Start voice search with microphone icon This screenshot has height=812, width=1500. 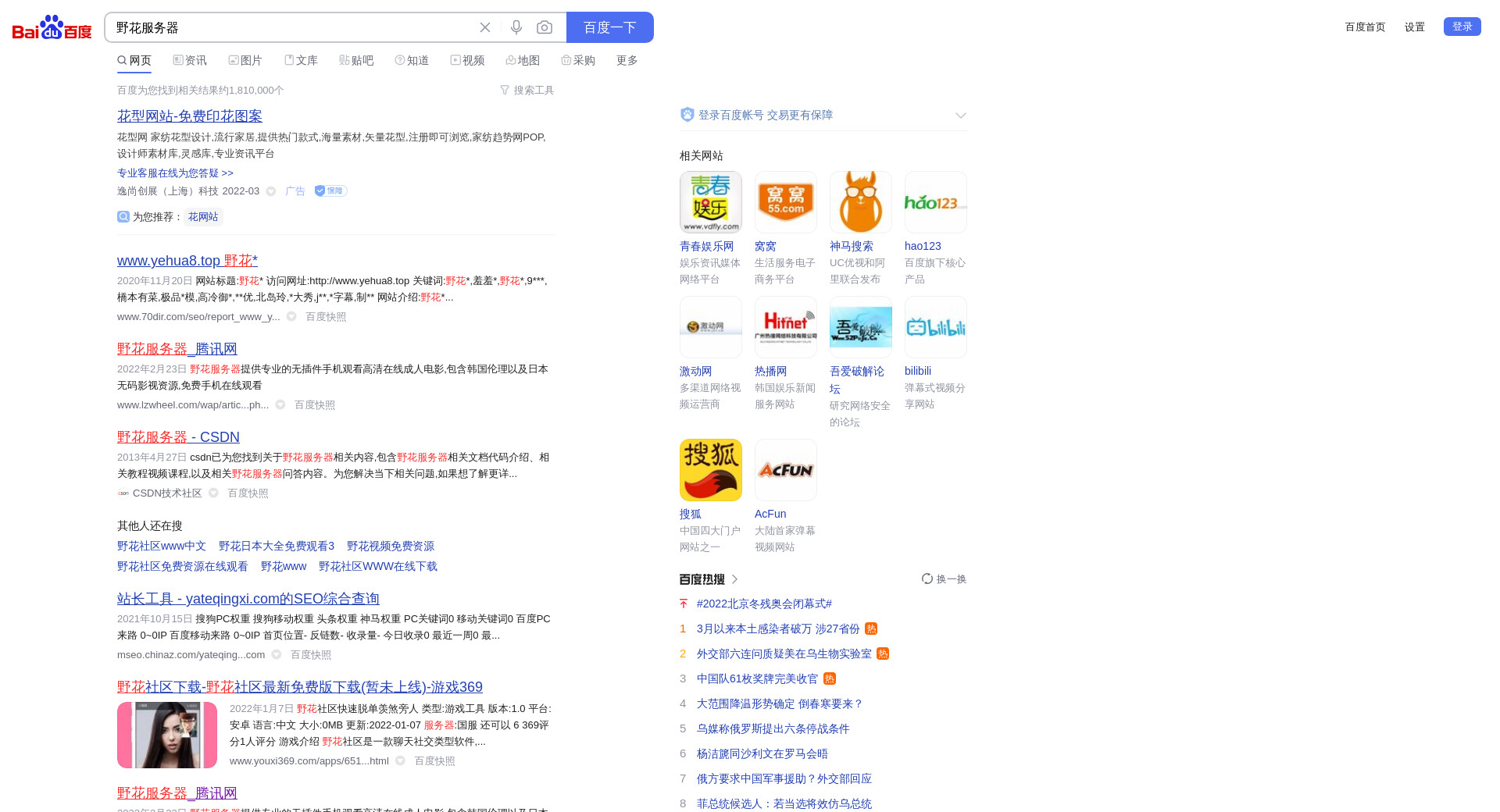[x=516, y=27]
